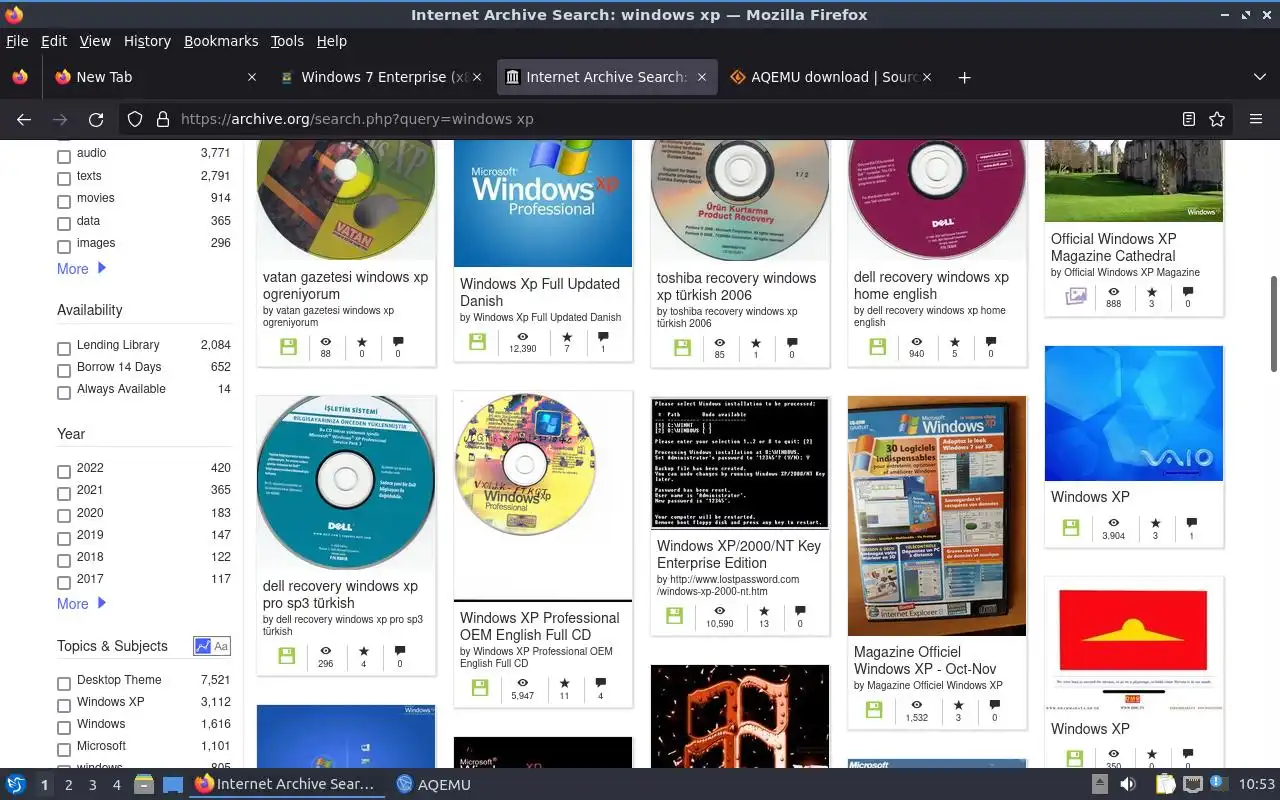This screenshot has width=1280, height=800.
Task: Open dell recovery windows xp home english
Action: (931, 285)
